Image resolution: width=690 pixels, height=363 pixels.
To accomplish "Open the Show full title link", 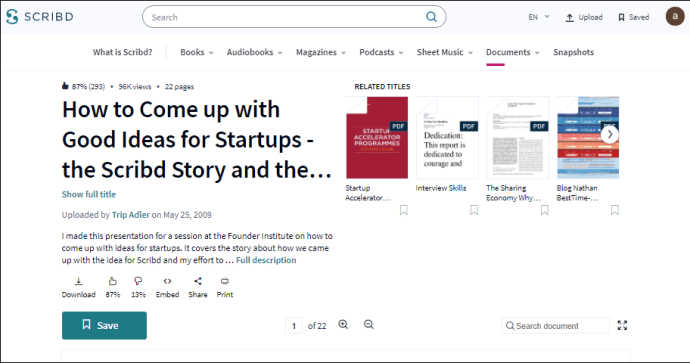I will click(88, 194).
